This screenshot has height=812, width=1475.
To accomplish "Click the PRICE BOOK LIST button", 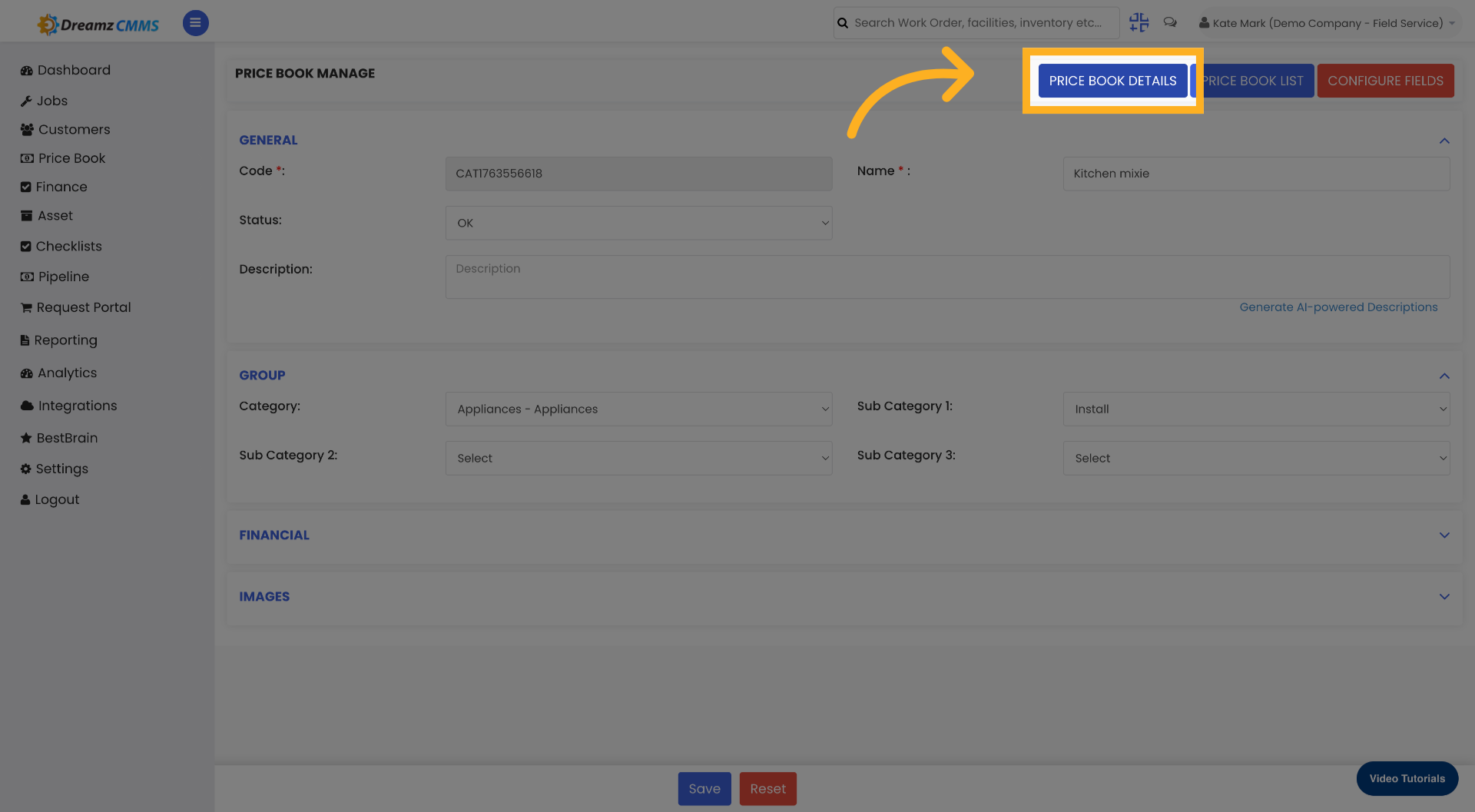I will pyautogui.click(x=1253, y=81).
